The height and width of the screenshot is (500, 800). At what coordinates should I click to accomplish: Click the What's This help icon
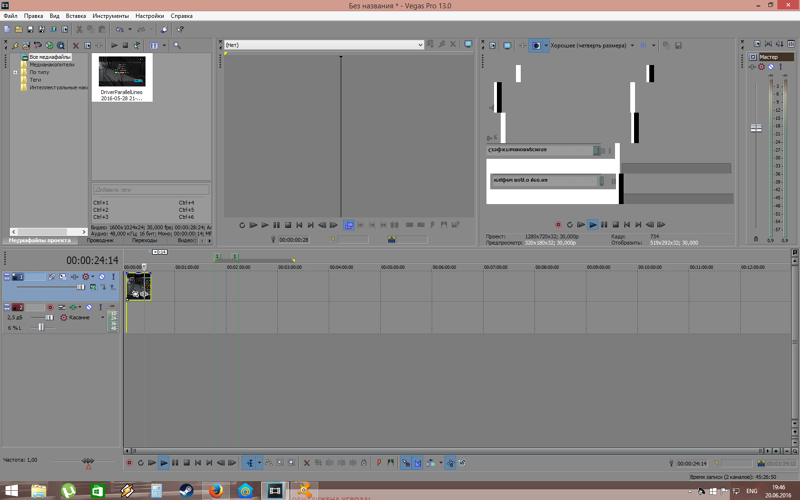pyautogui.click(x=180, y=30)
